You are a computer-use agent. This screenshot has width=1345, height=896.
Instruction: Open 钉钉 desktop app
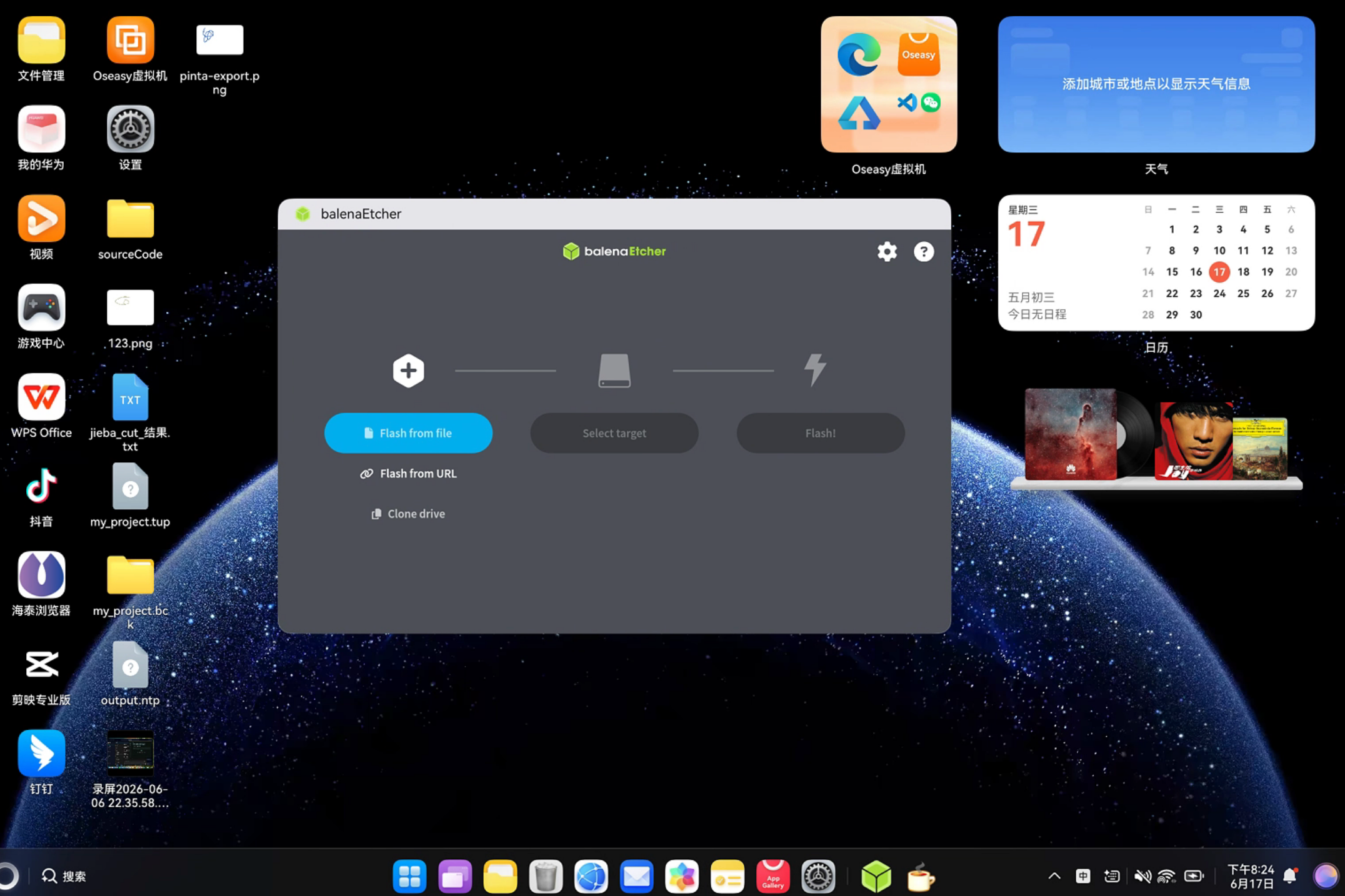tap(41, 762)
